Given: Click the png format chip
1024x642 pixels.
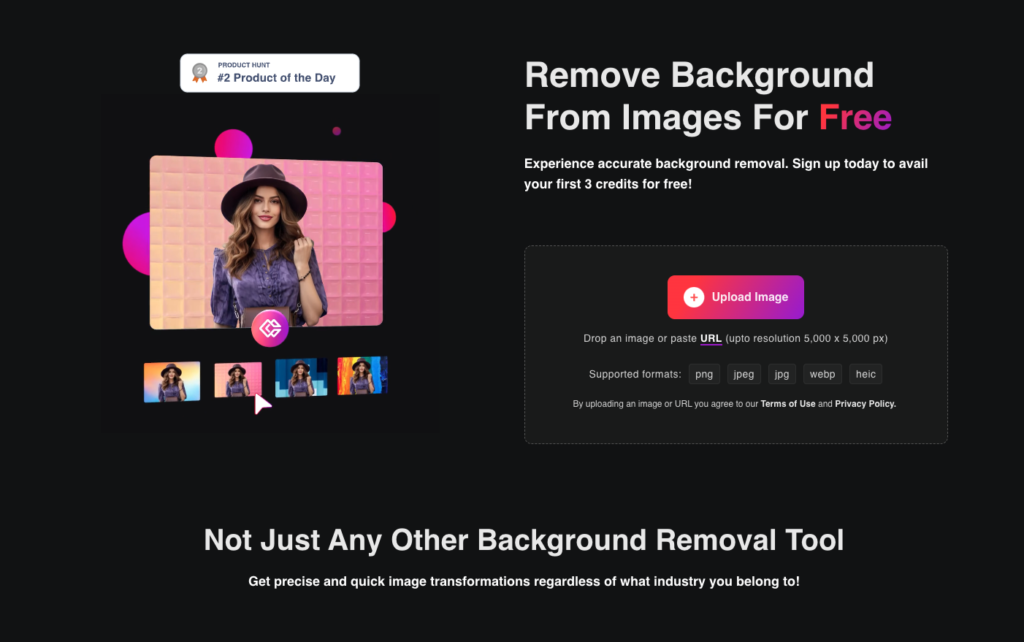Looking at the screenshot, I should (704, 373).
